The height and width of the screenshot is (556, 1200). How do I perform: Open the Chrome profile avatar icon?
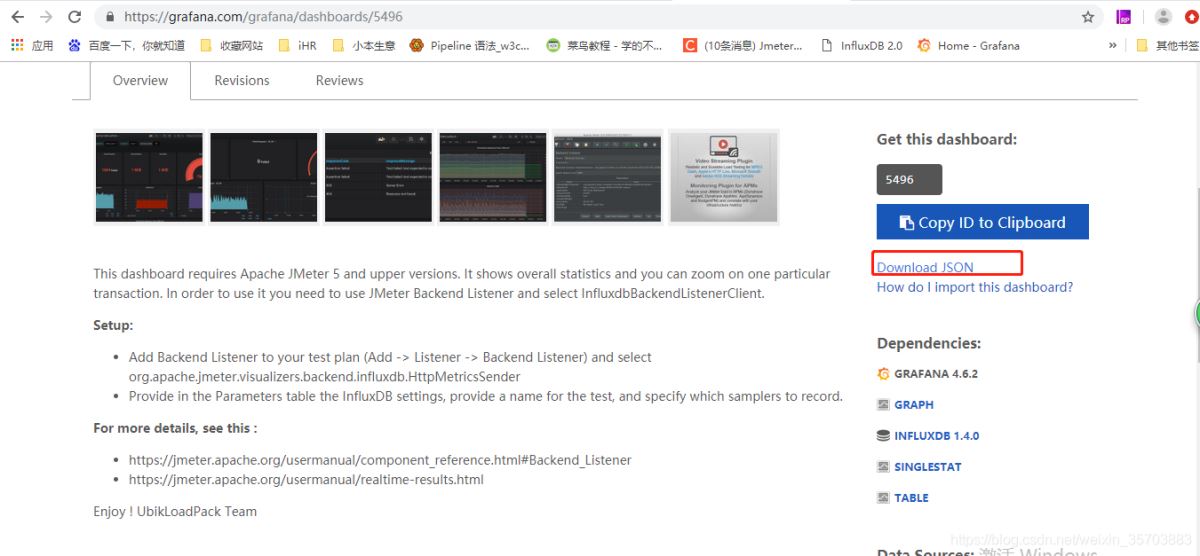[x=1163, y=17]
